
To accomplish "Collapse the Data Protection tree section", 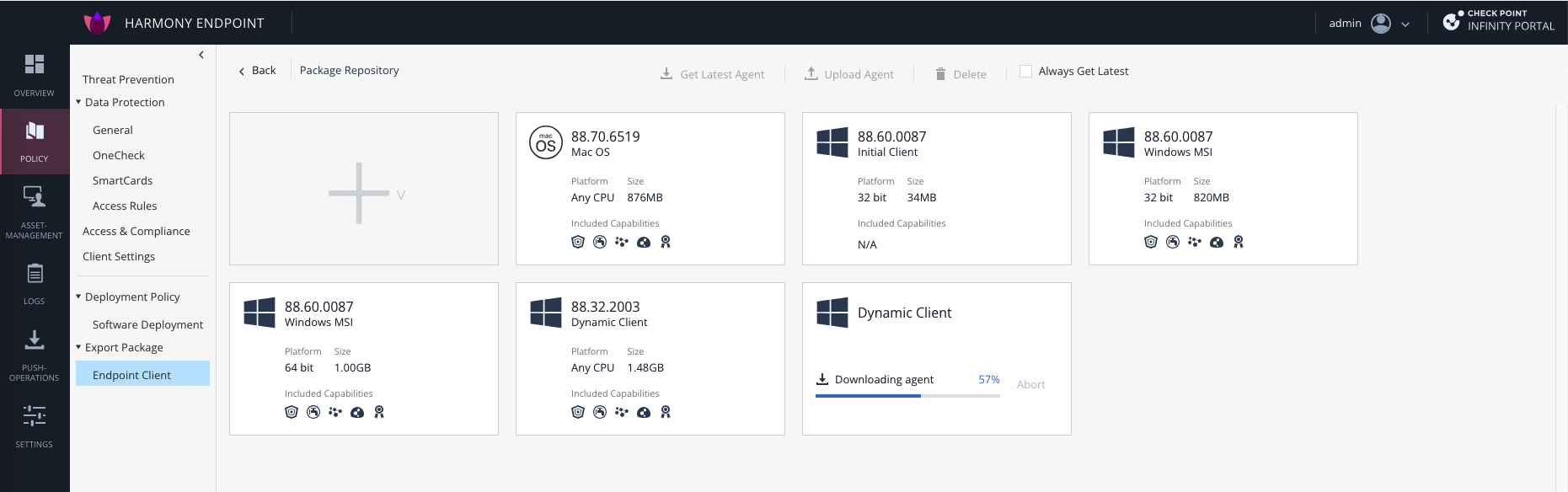I will coord(78,102).
